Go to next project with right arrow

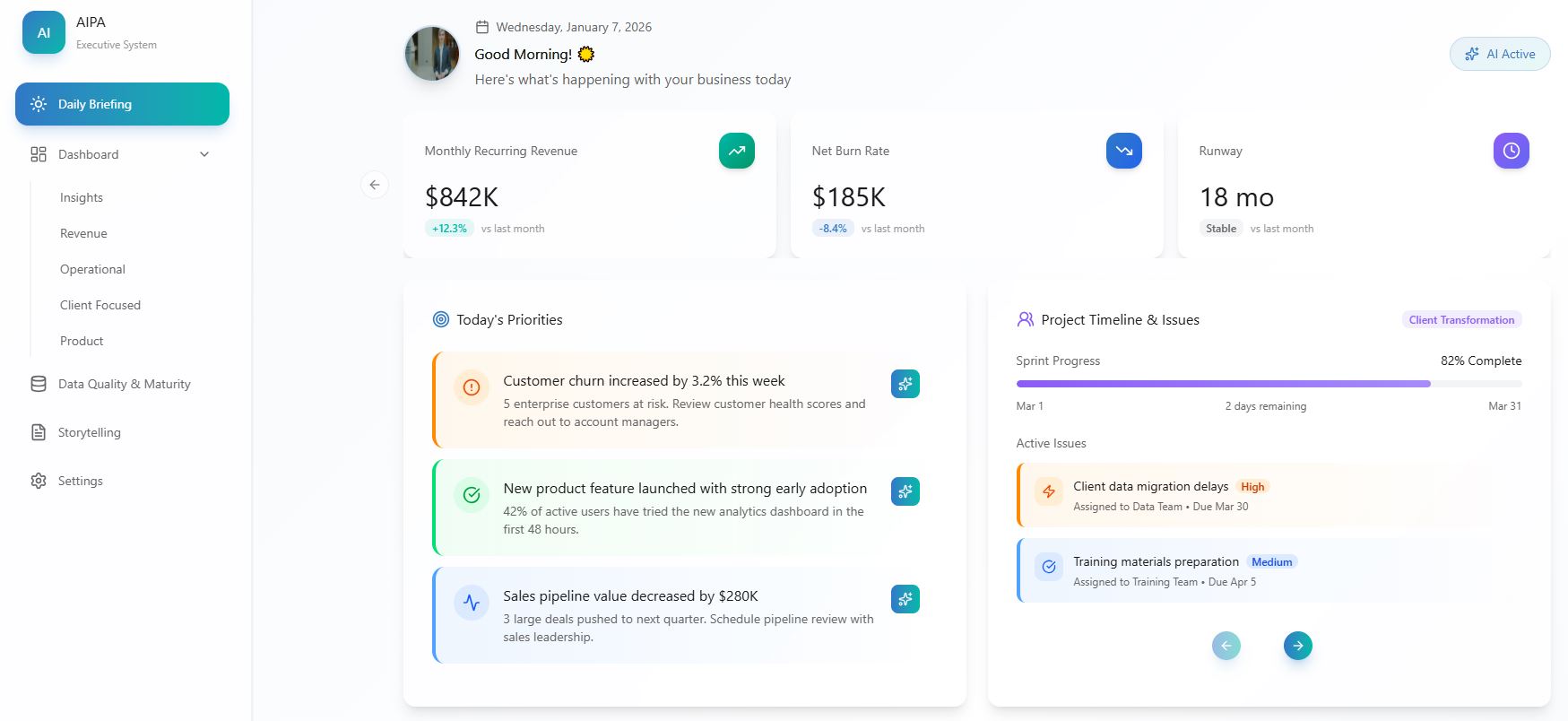point(1297,646)
